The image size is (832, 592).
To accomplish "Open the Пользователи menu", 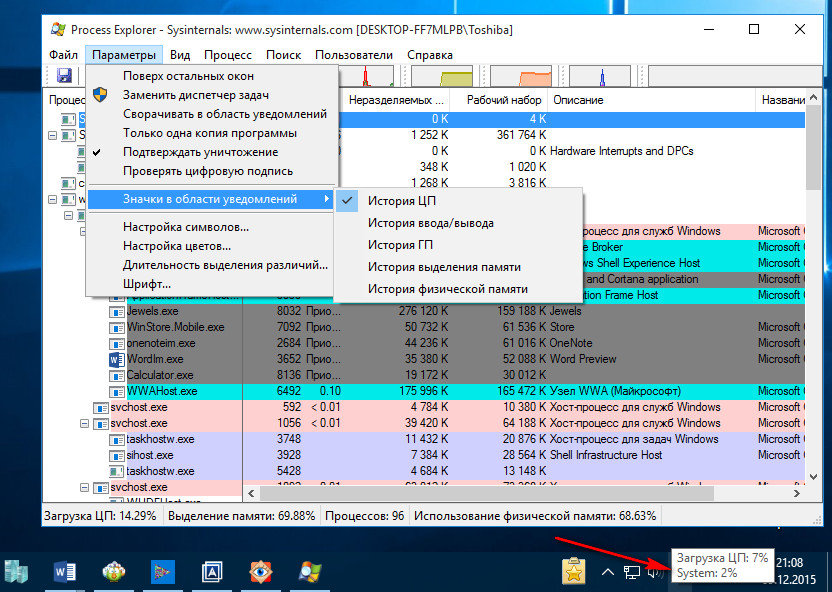I will pos(354,55).
